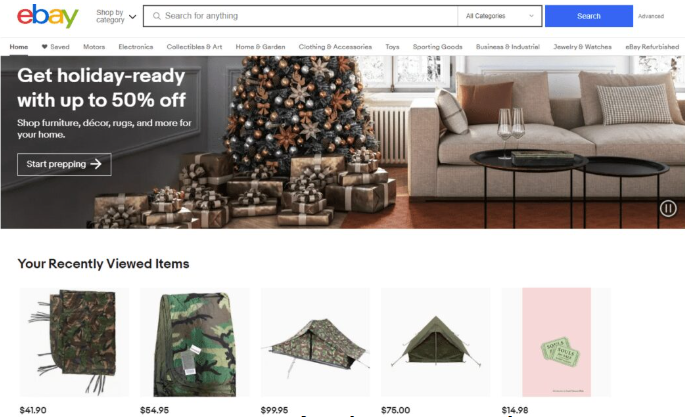Open the All Categories dropdown
Screen dimensions: 685x417
499,16
